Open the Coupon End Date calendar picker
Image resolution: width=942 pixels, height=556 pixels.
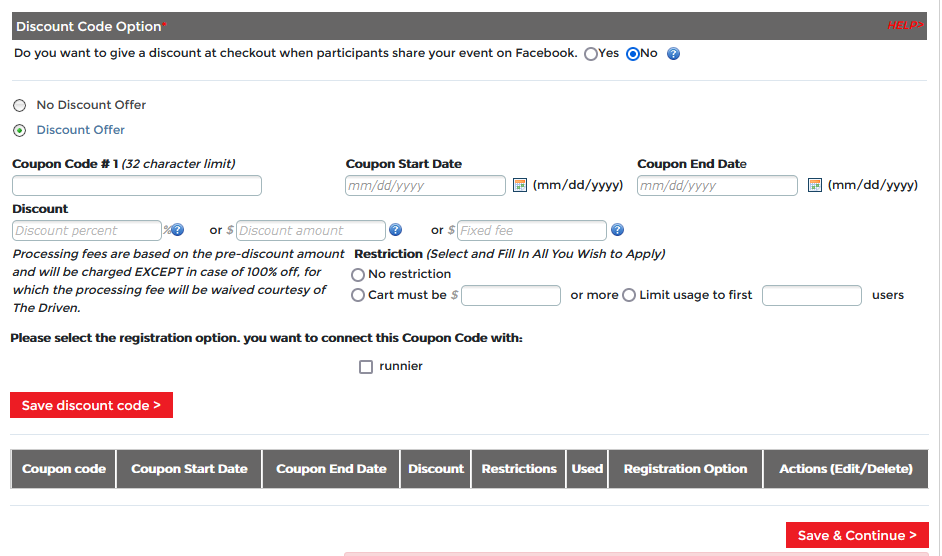point(815,185)
